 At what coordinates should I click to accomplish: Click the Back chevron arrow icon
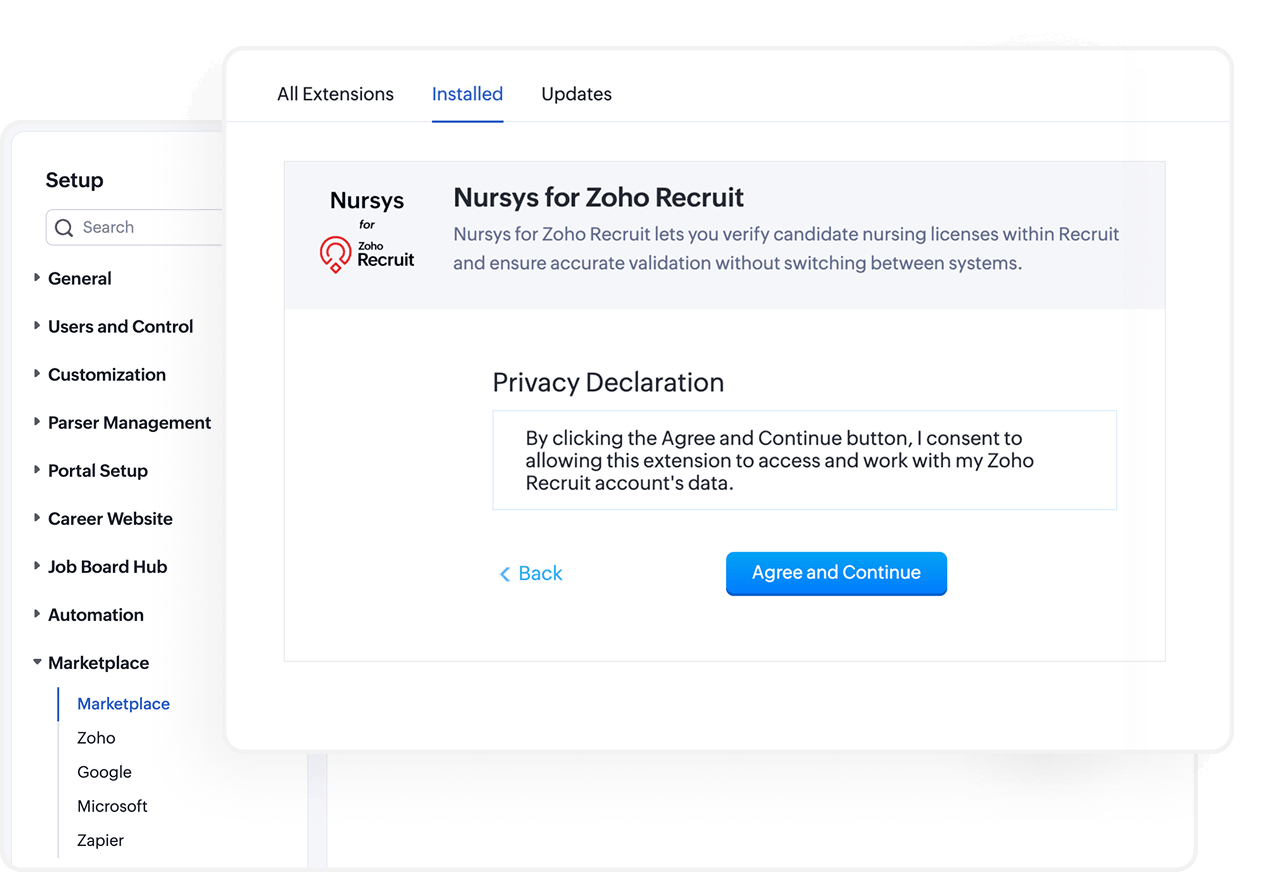tap(505, 574)
